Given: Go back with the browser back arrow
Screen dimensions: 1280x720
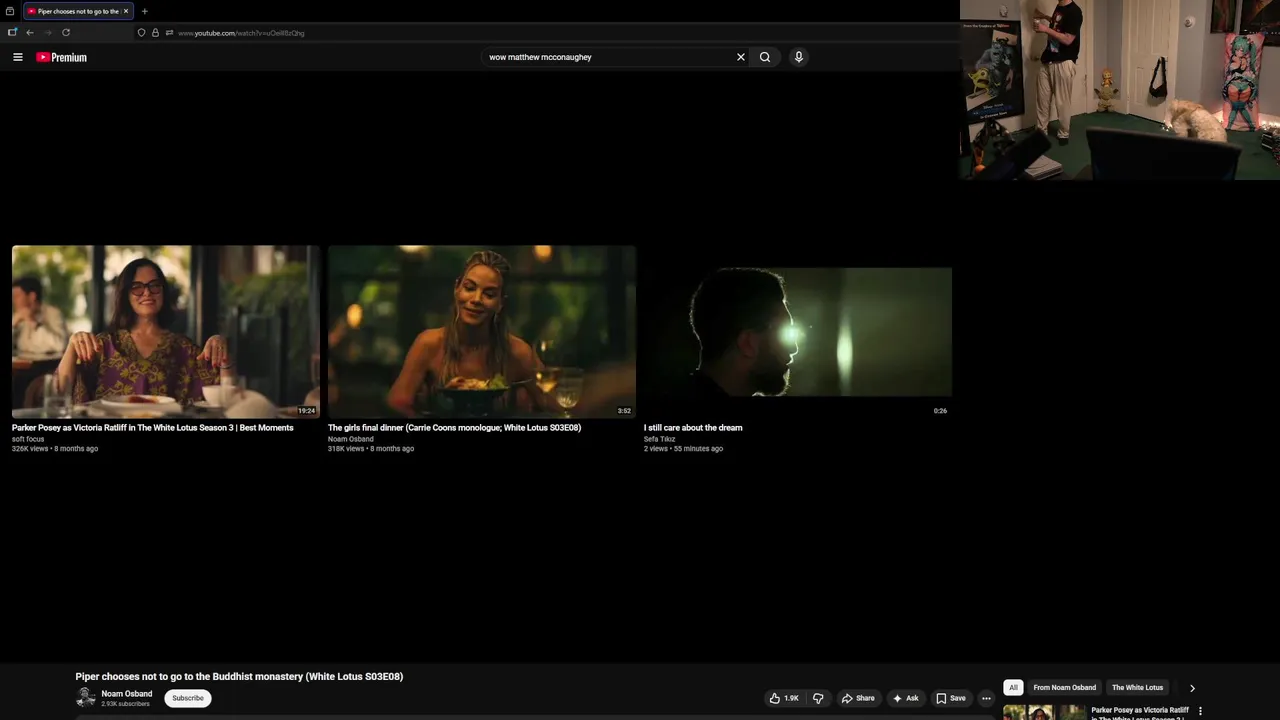Looking at the screenshot, I should pos(30,33).
